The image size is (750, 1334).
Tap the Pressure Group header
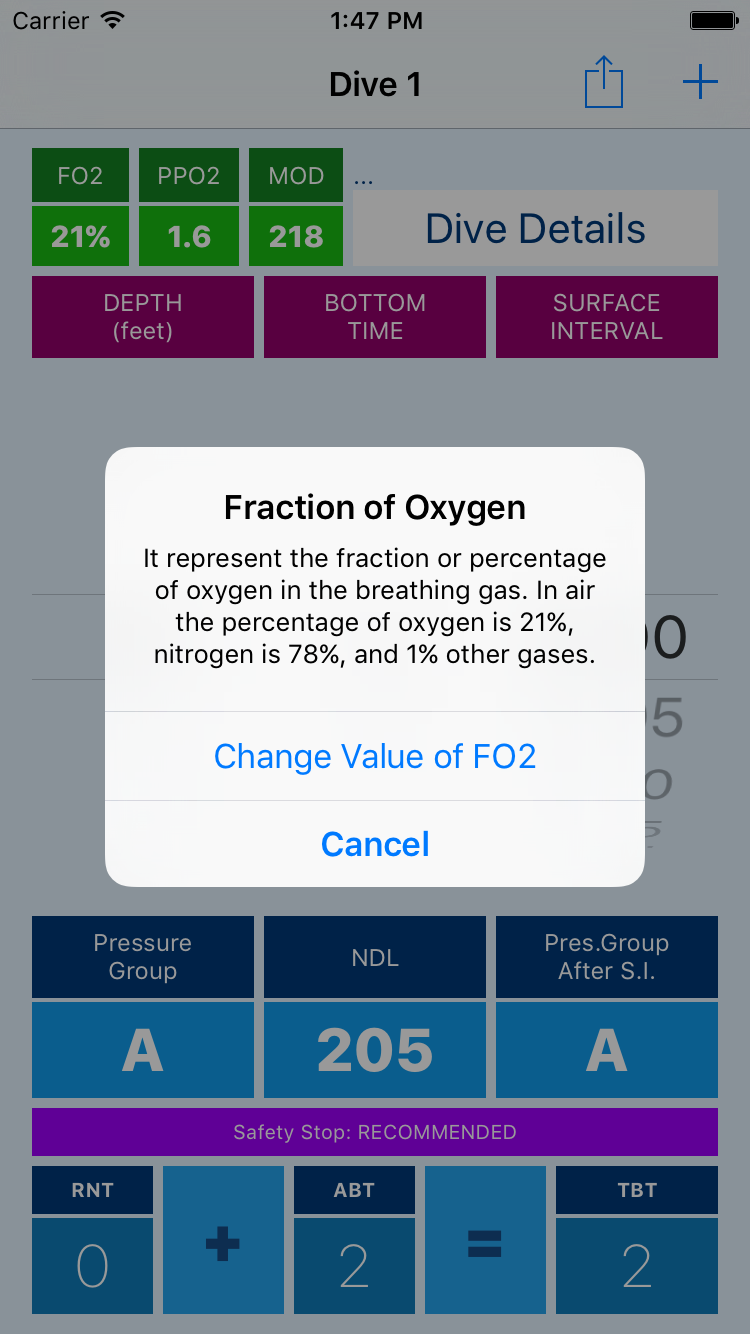pos(143,957)
